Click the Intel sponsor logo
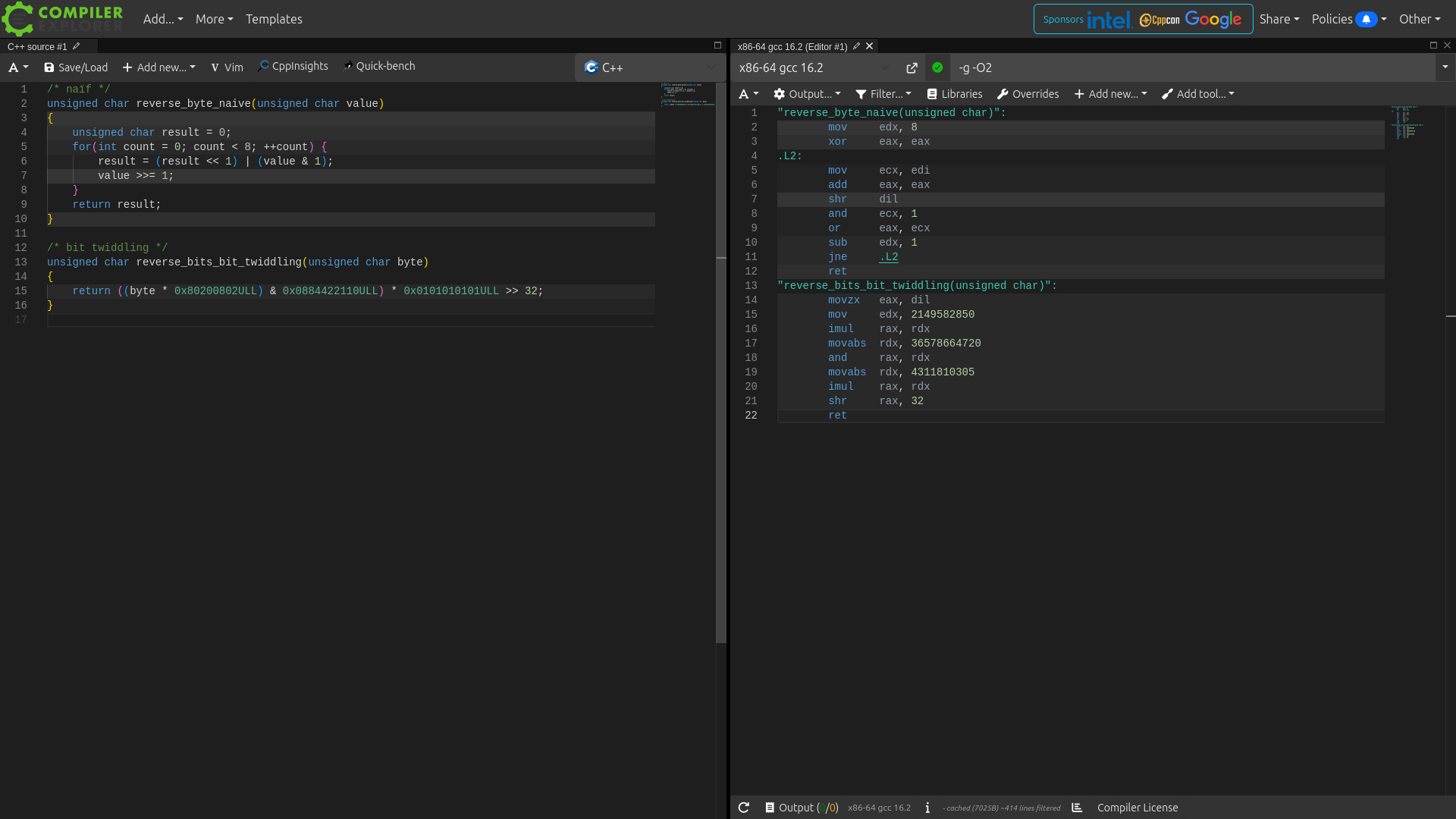Screen dimensions: 1456x819 (1109, 20)
